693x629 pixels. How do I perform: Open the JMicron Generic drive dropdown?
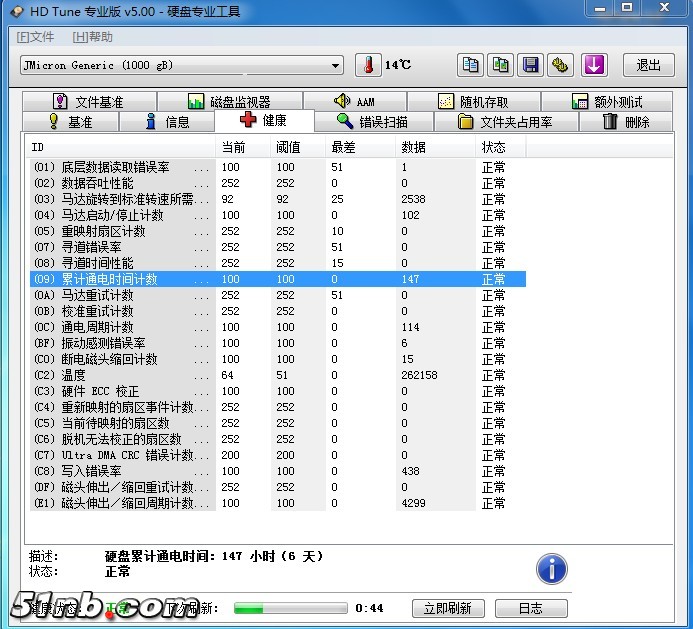tap(181, 66)
